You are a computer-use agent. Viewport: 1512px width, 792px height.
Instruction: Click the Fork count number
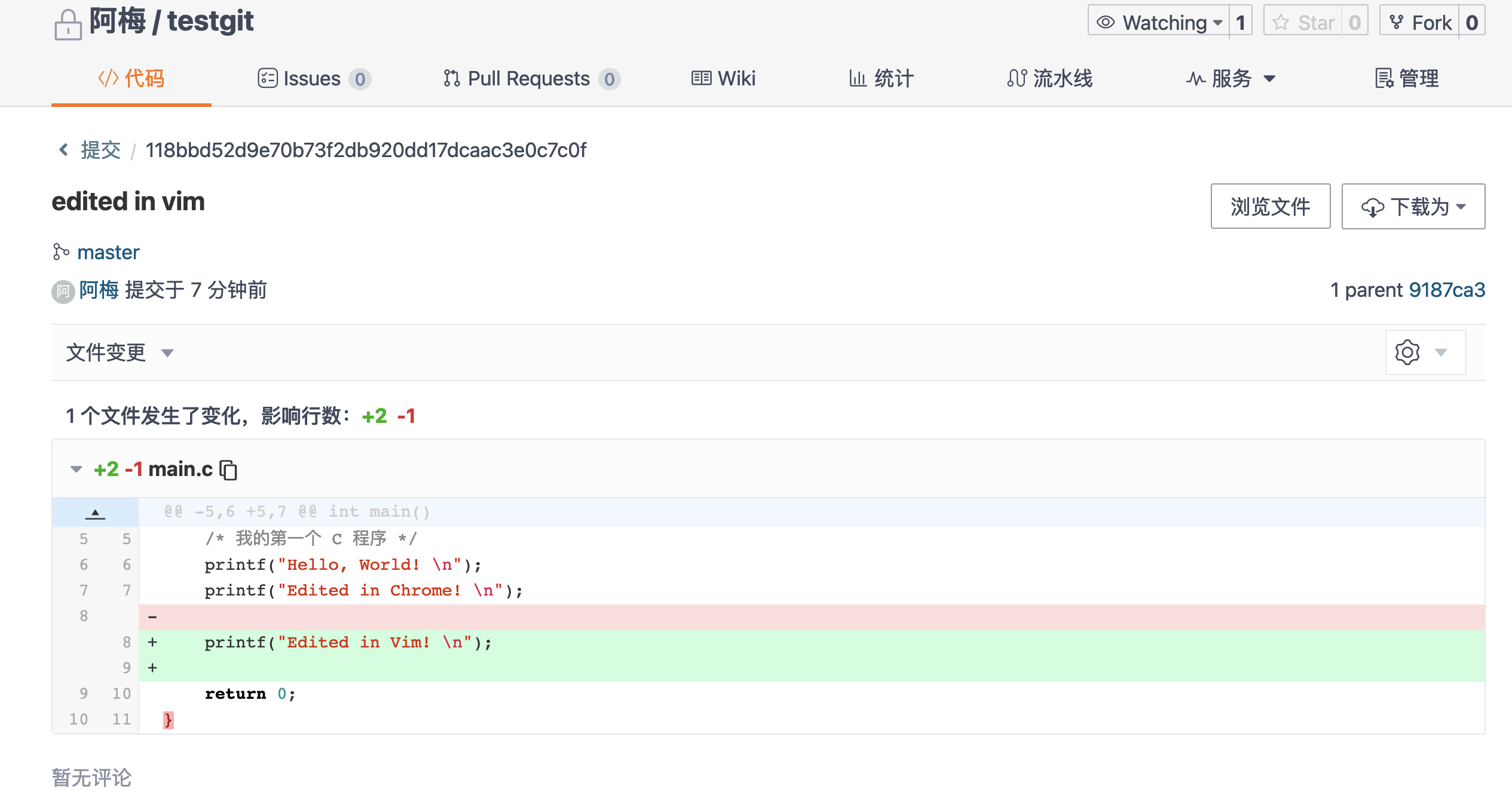[x=1471, y=23]
